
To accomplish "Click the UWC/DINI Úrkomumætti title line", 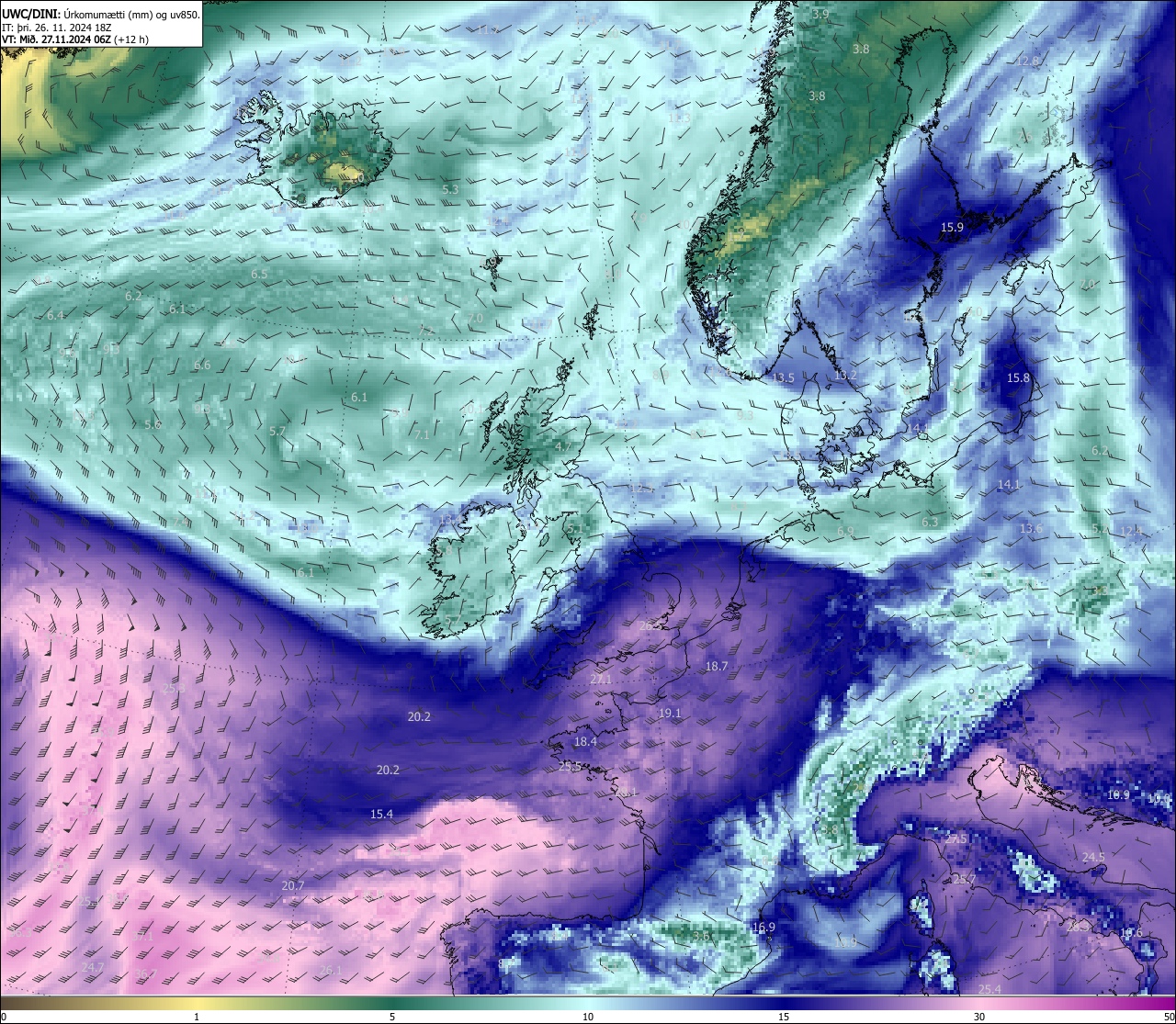I will tap(101, 14).
